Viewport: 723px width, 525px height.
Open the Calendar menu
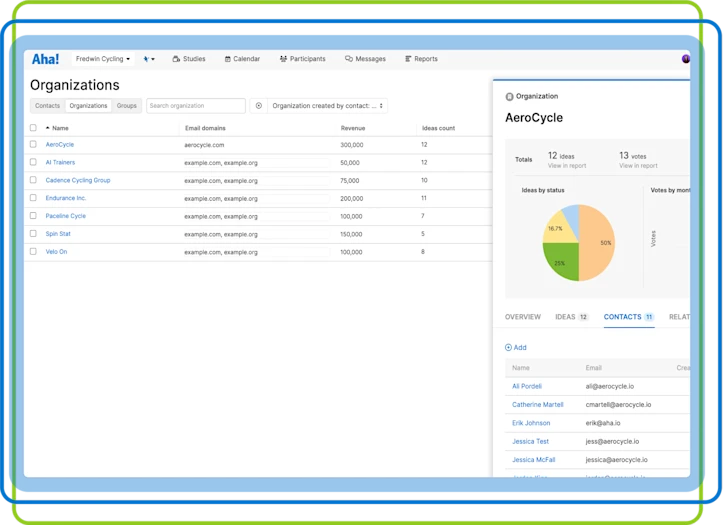click(242, 59)
